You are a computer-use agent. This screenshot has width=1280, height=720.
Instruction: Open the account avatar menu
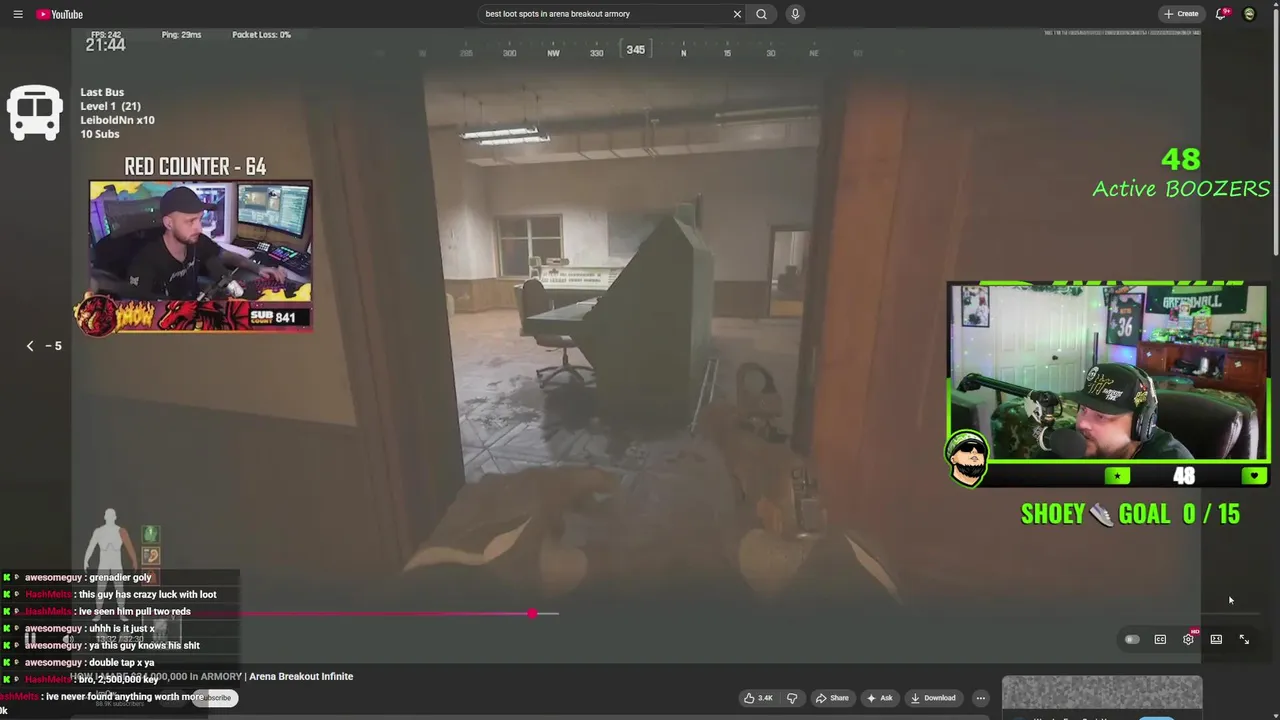pos(1249,14)
